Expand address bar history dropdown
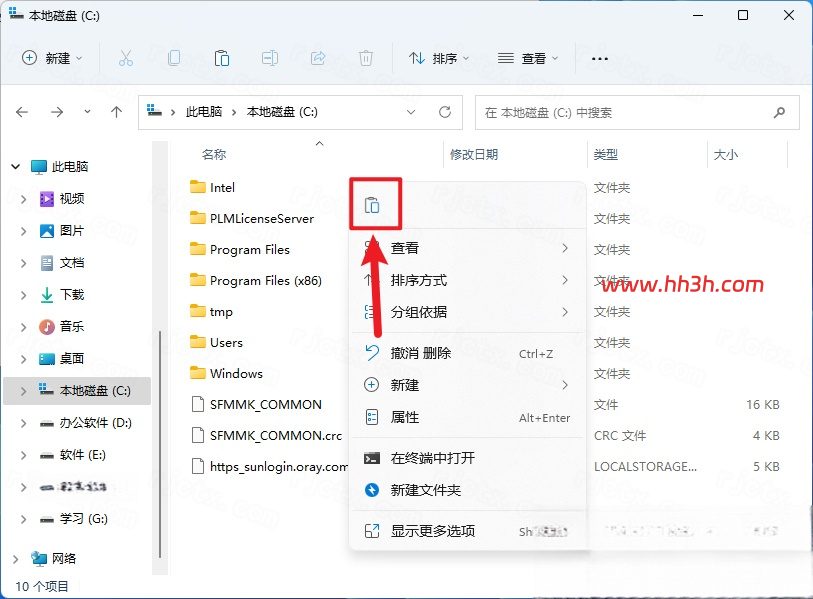 [411, 112]
